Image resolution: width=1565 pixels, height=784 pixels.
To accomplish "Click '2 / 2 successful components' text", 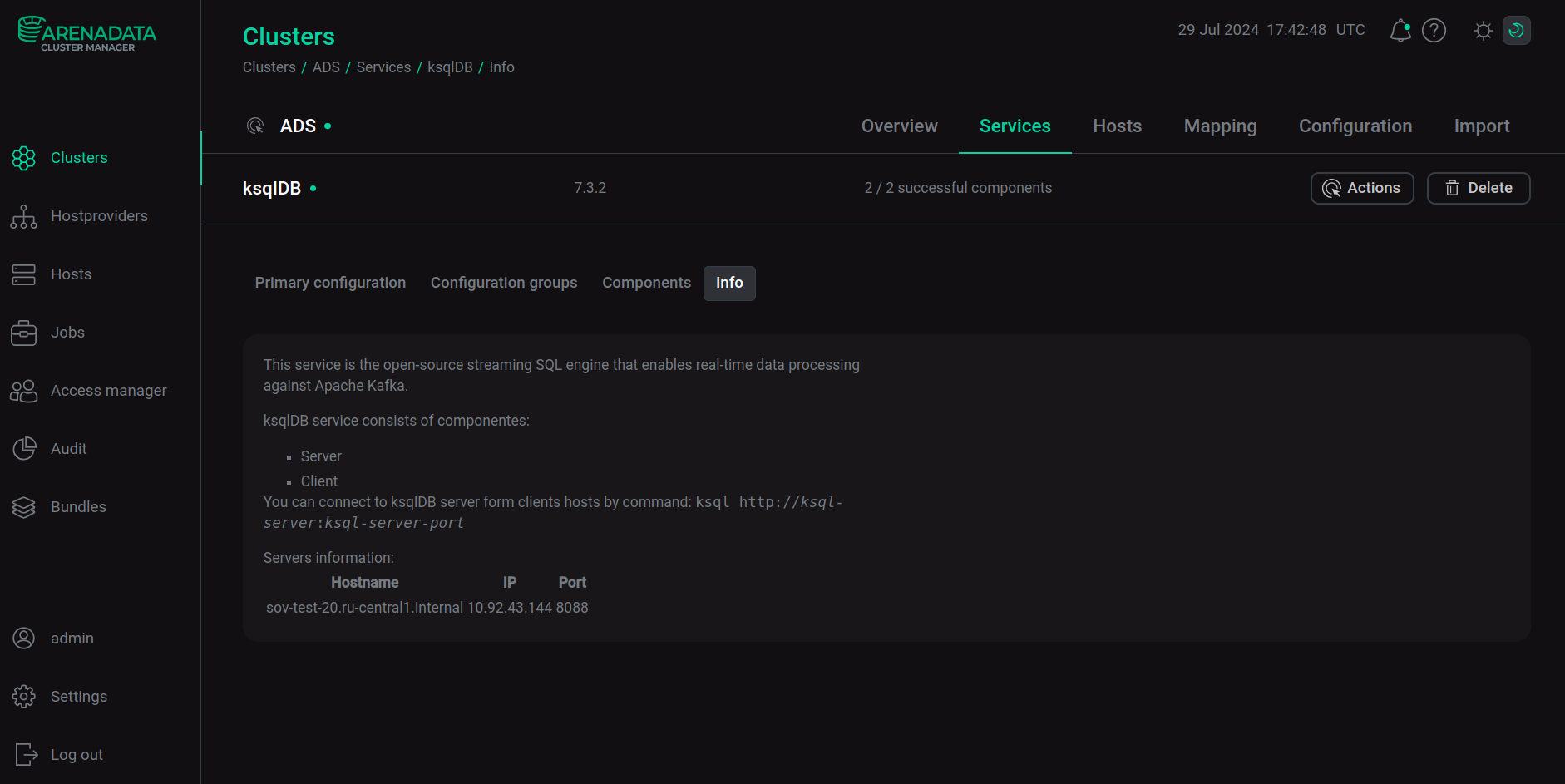I will (958, 189).
